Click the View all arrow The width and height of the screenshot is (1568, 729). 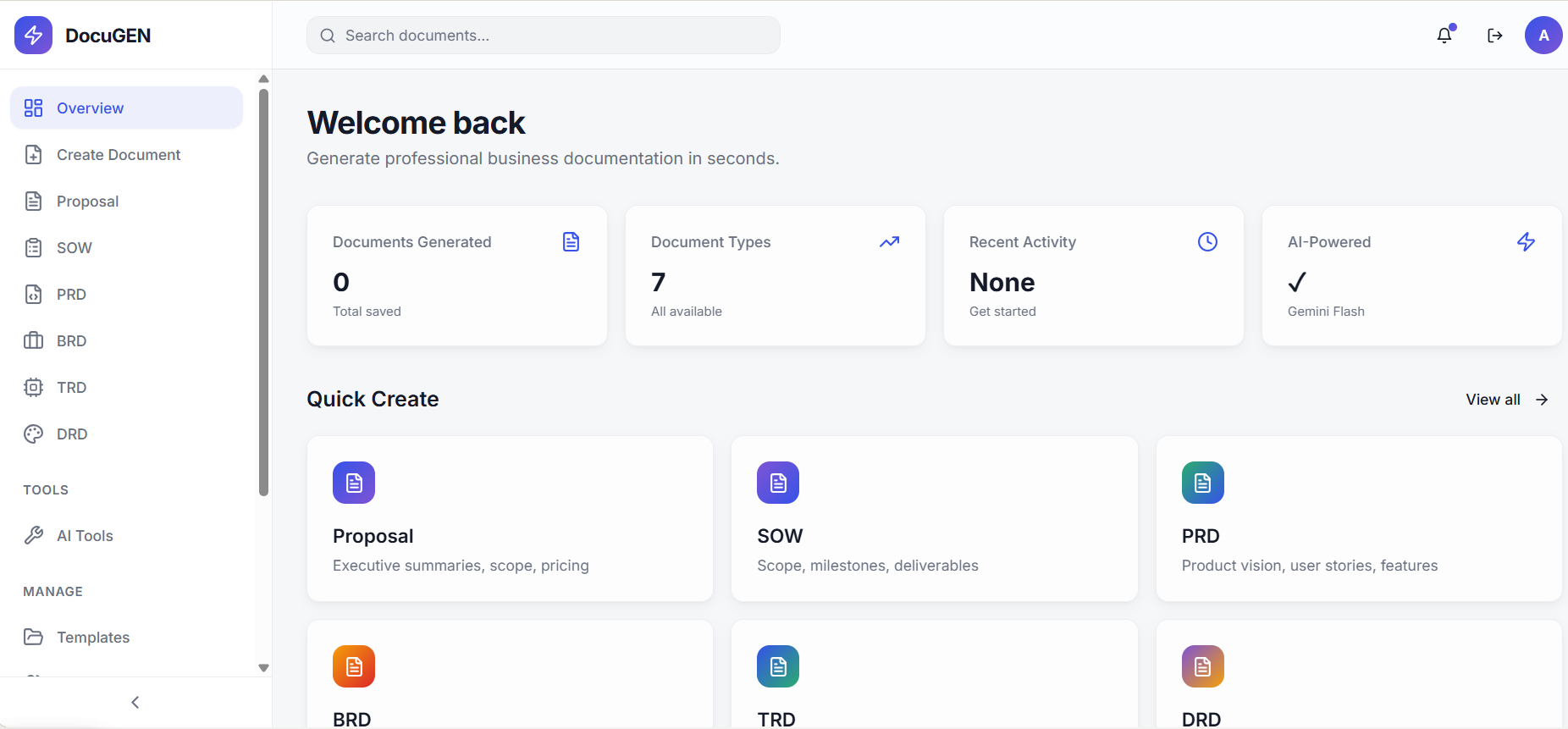point(1542,400)
